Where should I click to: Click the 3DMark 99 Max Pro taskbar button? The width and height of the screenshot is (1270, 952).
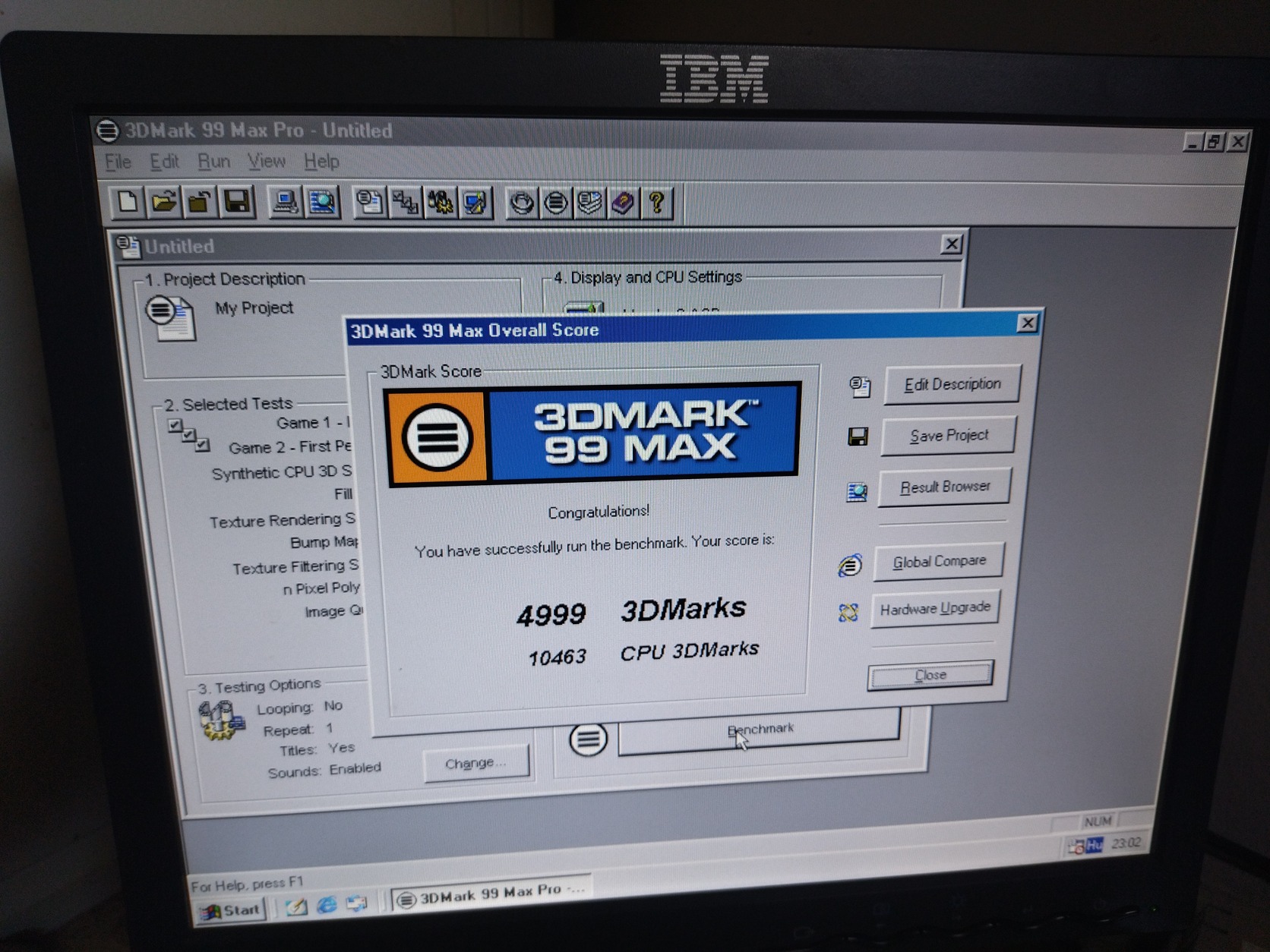point(490,894)
